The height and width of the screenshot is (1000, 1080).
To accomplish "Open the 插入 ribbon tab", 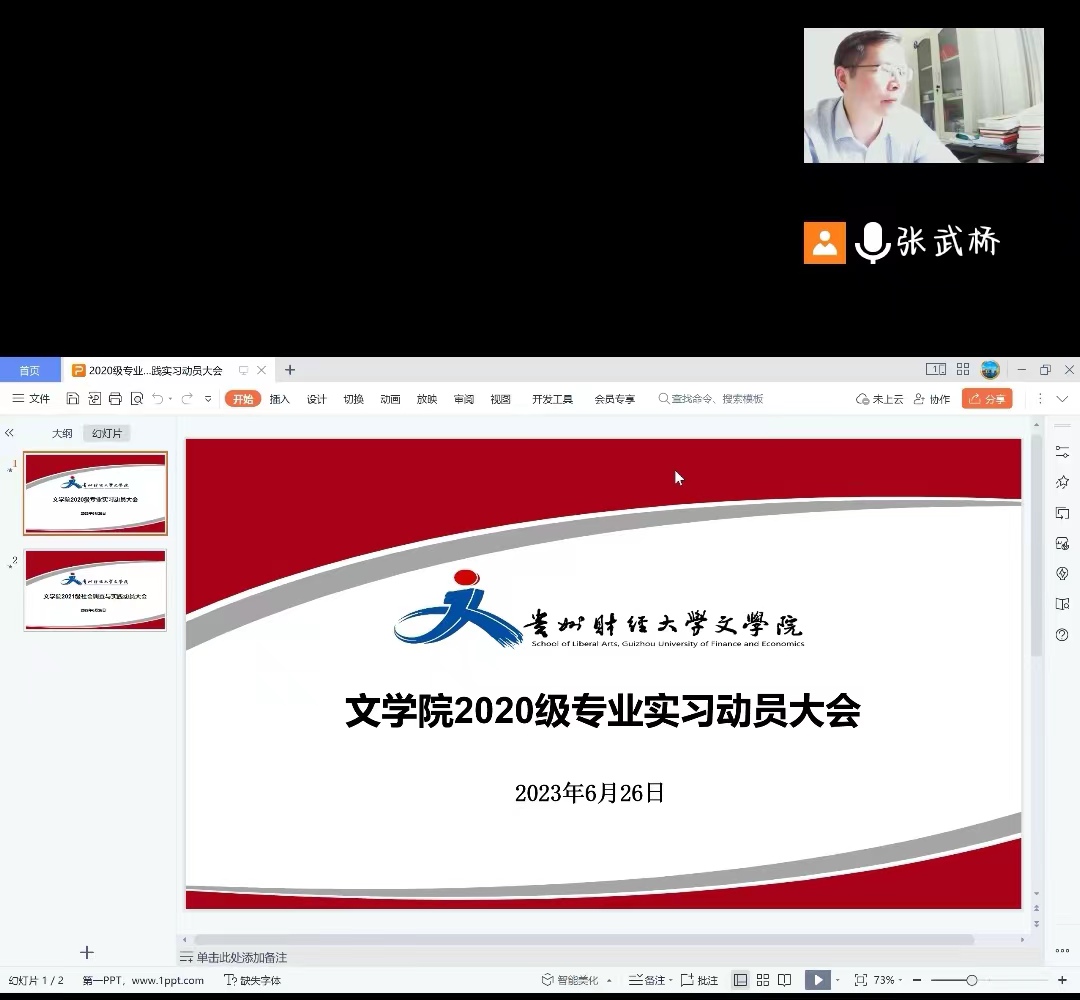I will pyautogui.click(x=279, y=399).
